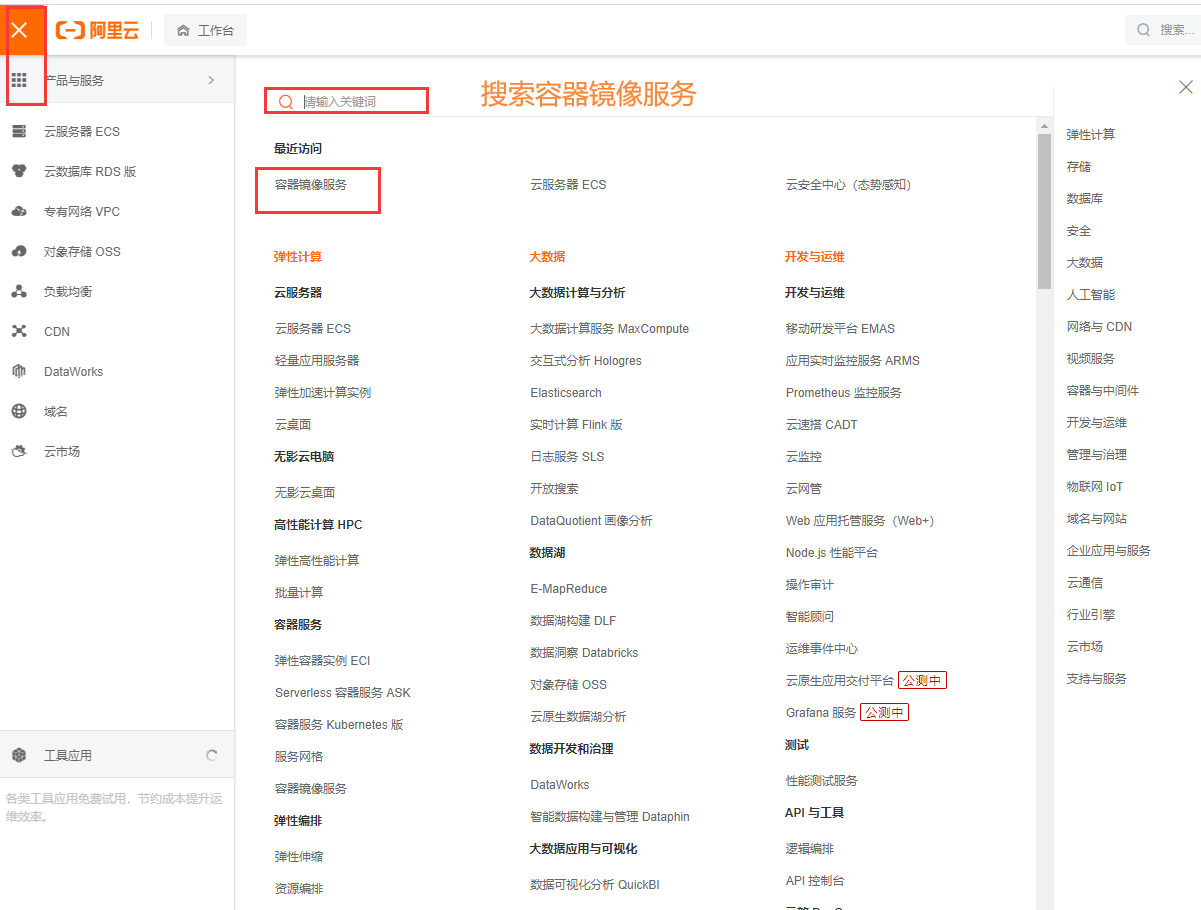1201x910 pixels.
Task: Click the 工具应用 loading spinner icon
Action: [x=212, y=755]
